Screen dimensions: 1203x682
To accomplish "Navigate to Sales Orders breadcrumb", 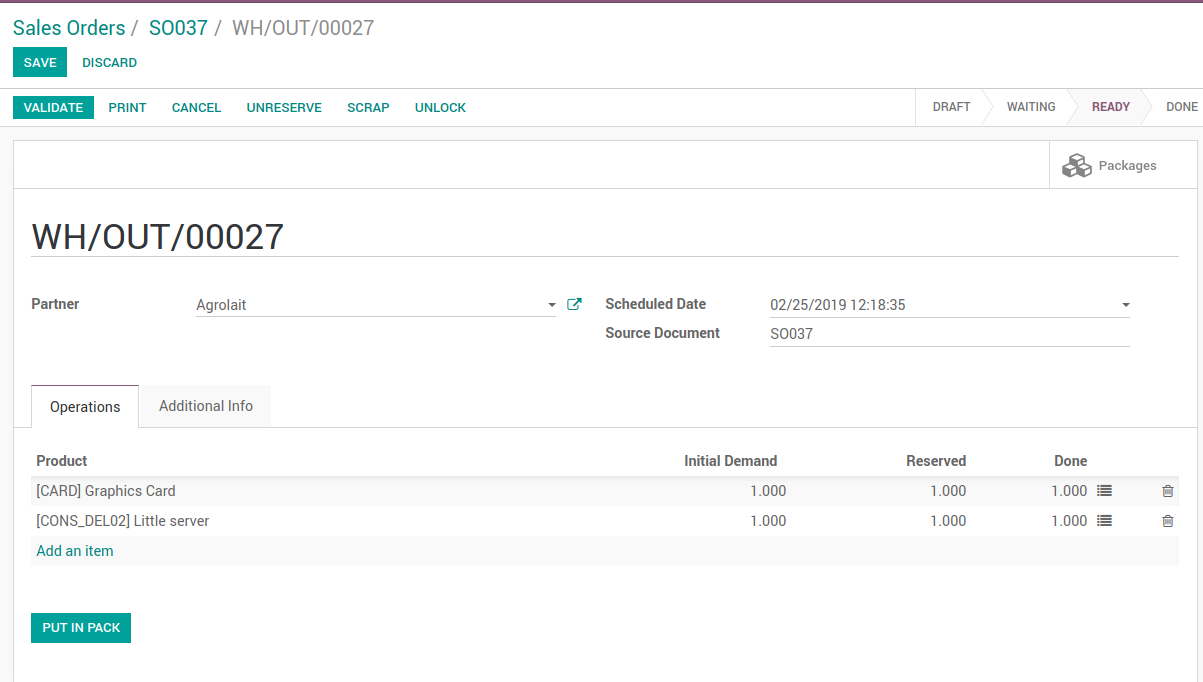I will pos(69,28).
